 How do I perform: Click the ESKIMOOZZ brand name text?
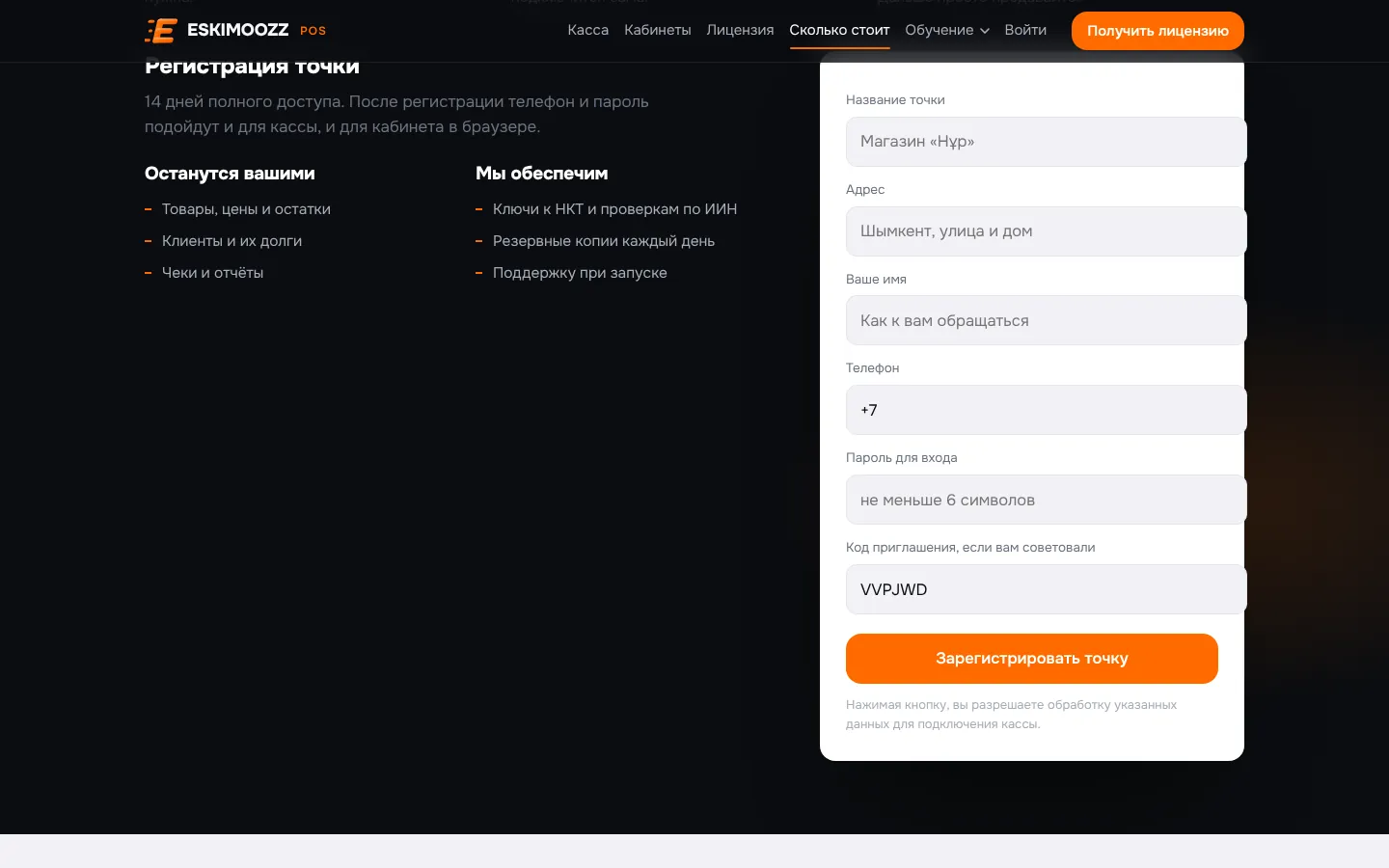237,30
